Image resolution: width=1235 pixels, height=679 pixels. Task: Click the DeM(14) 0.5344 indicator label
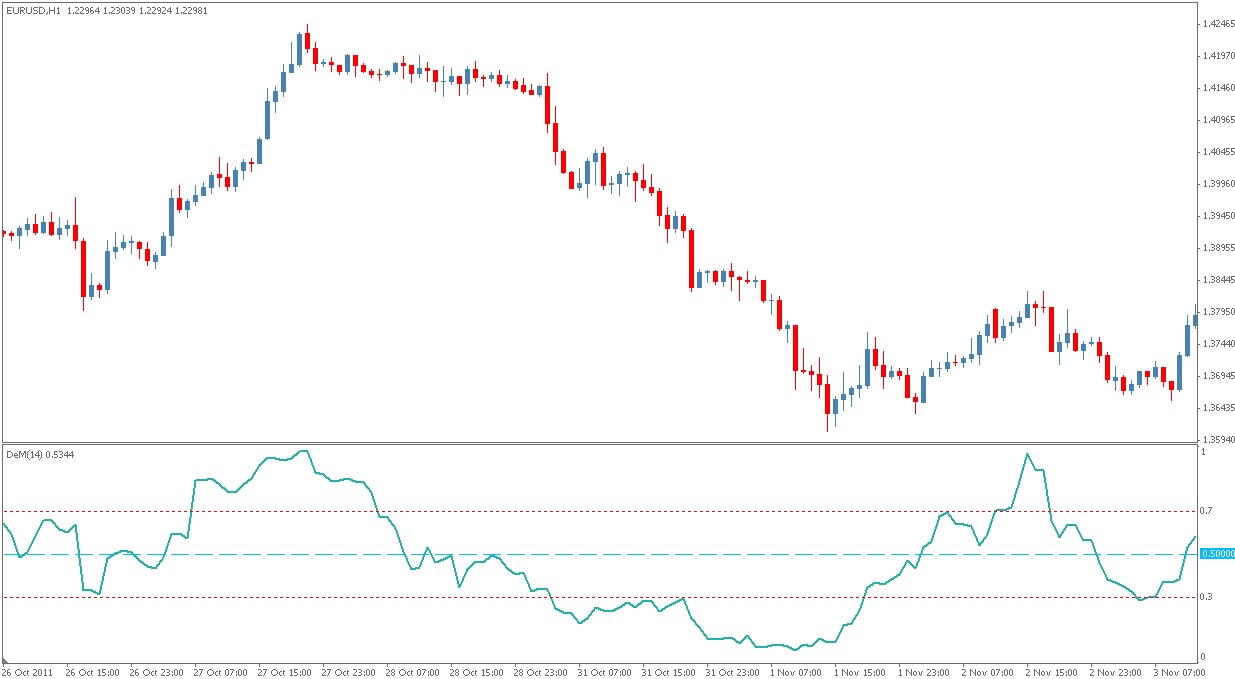click(x=39, y=454)
